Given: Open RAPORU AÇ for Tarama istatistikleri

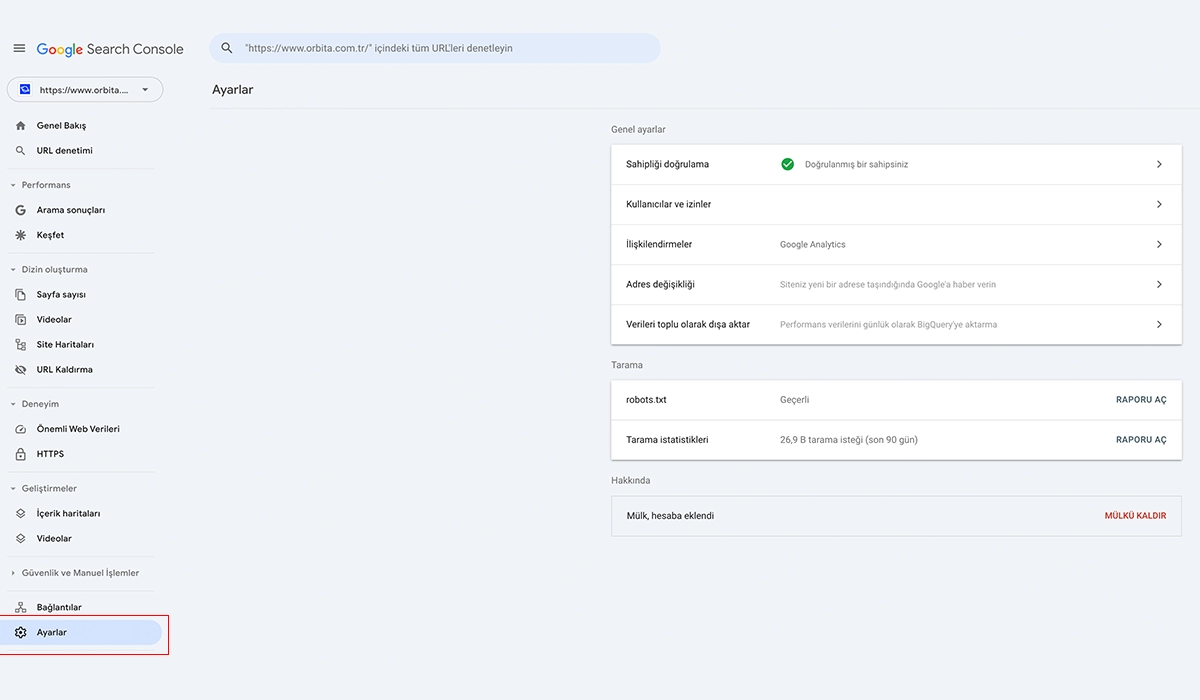Looking at the screenshot, I should coord(1141,440).
